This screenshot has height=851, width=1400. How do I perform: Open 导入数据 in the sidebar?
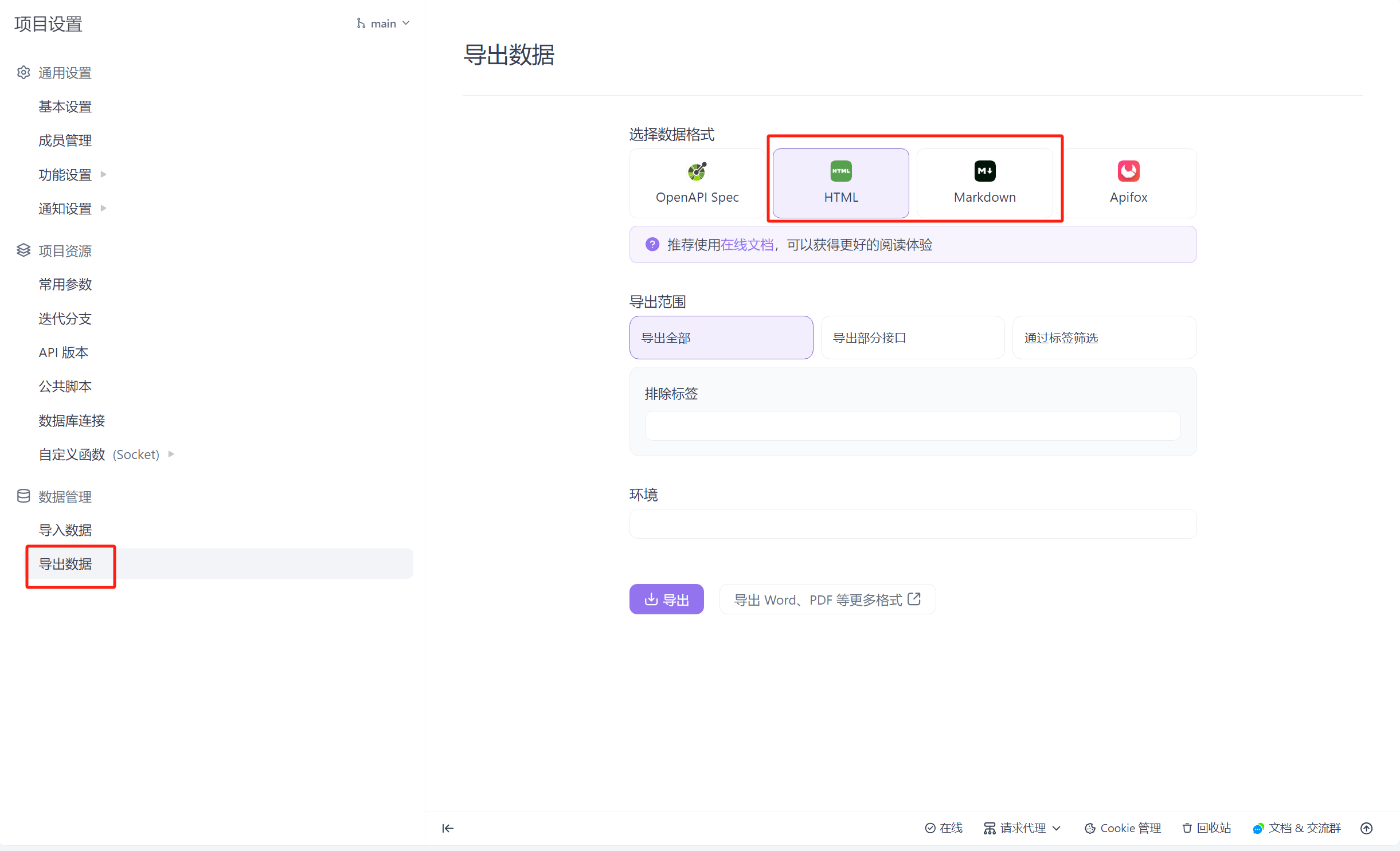(65, 530)
